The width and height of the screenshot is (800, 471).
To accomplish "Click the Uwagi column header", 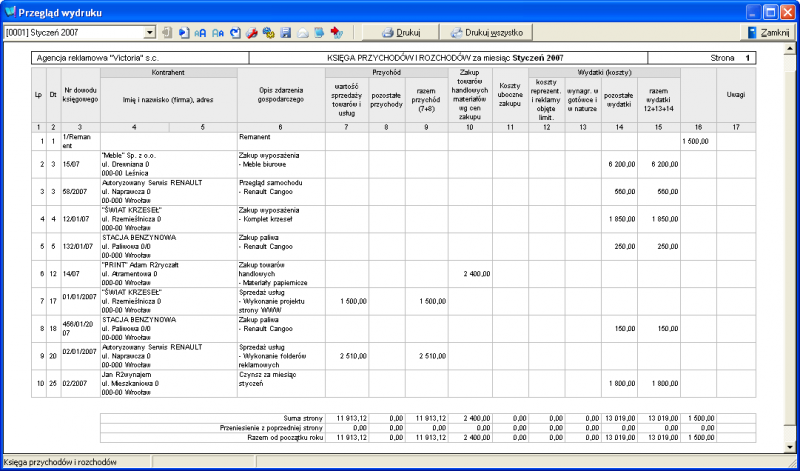I will click(736, 95).
